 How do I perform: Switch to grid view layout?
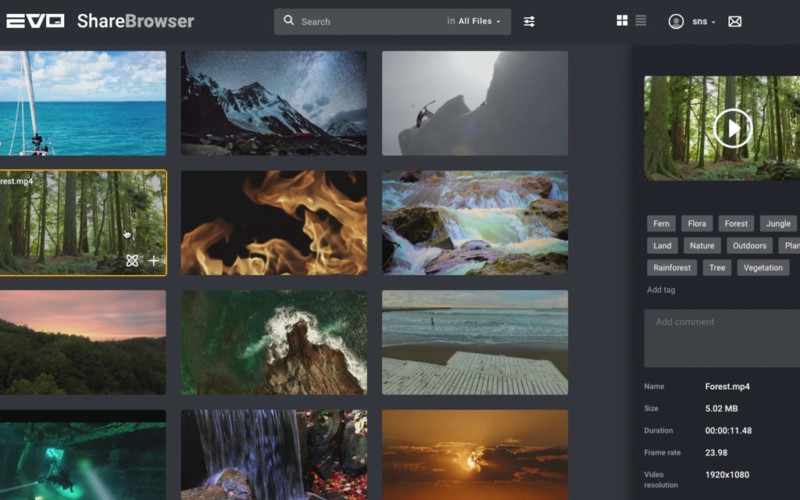[x=622, y=21]
